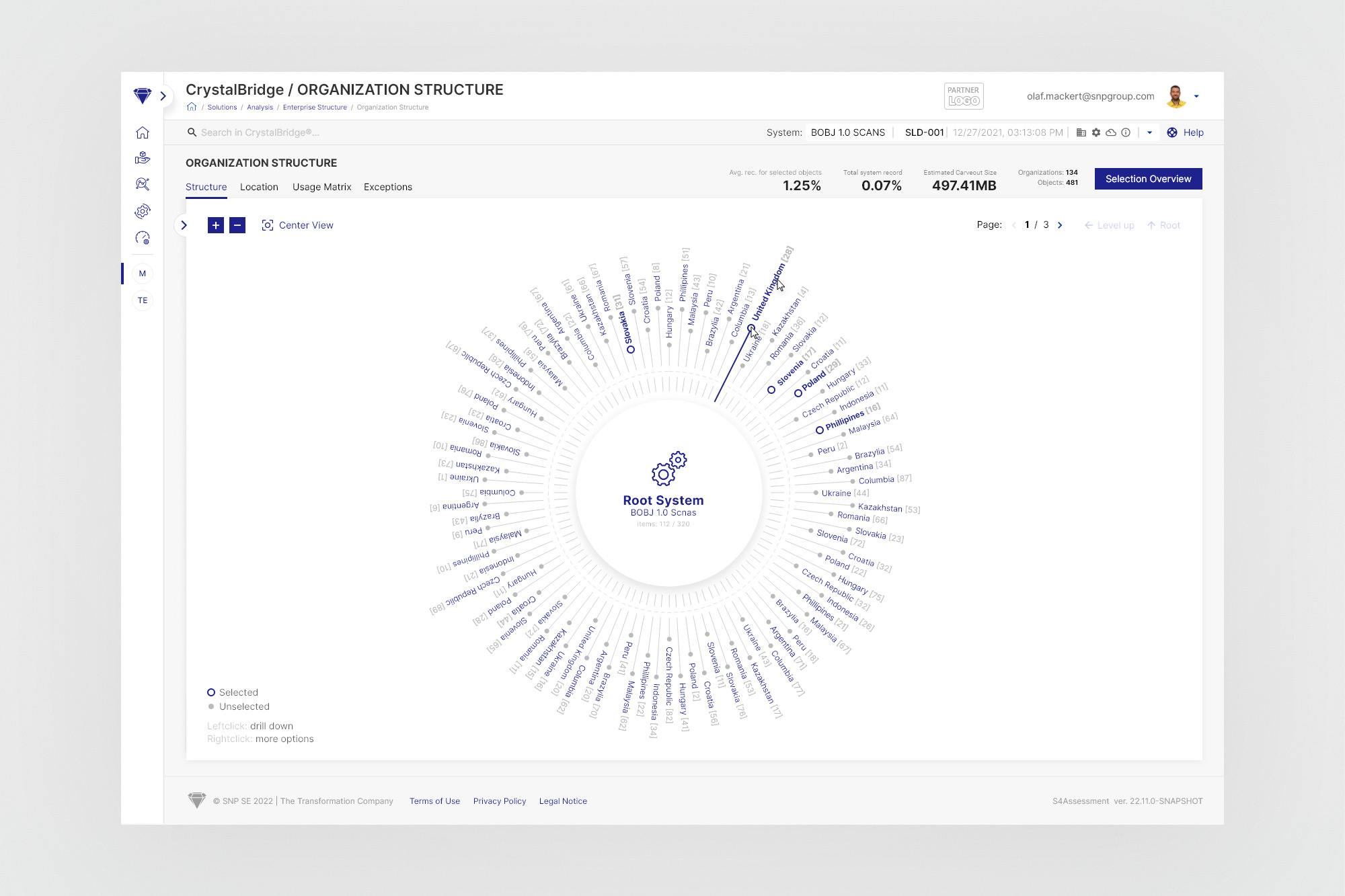The image size is (1345, 896).
Task: Click the home icon in left sidebar
Action: coord(142,132)
